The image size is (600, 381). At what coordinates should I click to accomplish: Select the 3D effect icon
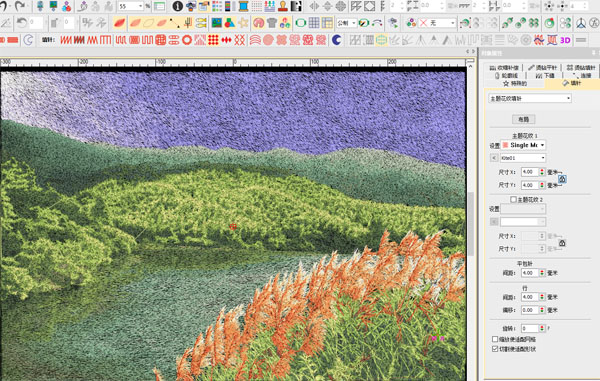click(x=565, y=40)
